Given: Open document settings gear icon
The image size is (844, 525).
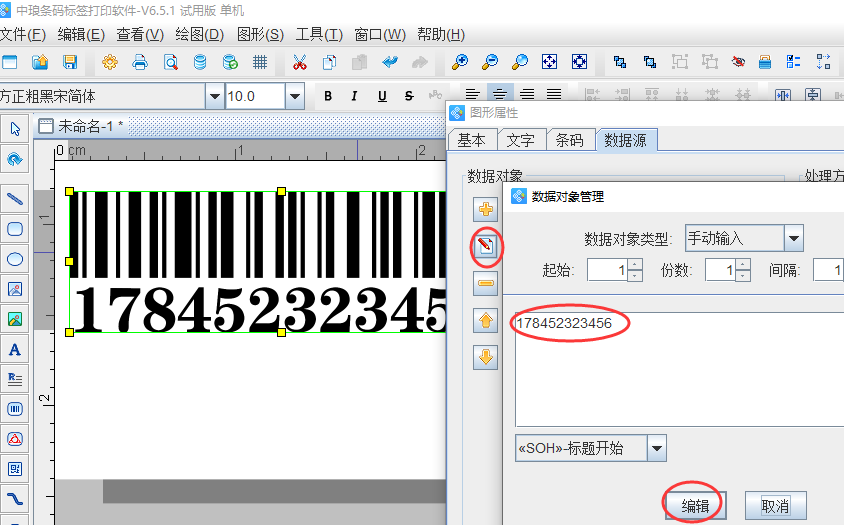Looking at the screenshot, I should (110, 62).
